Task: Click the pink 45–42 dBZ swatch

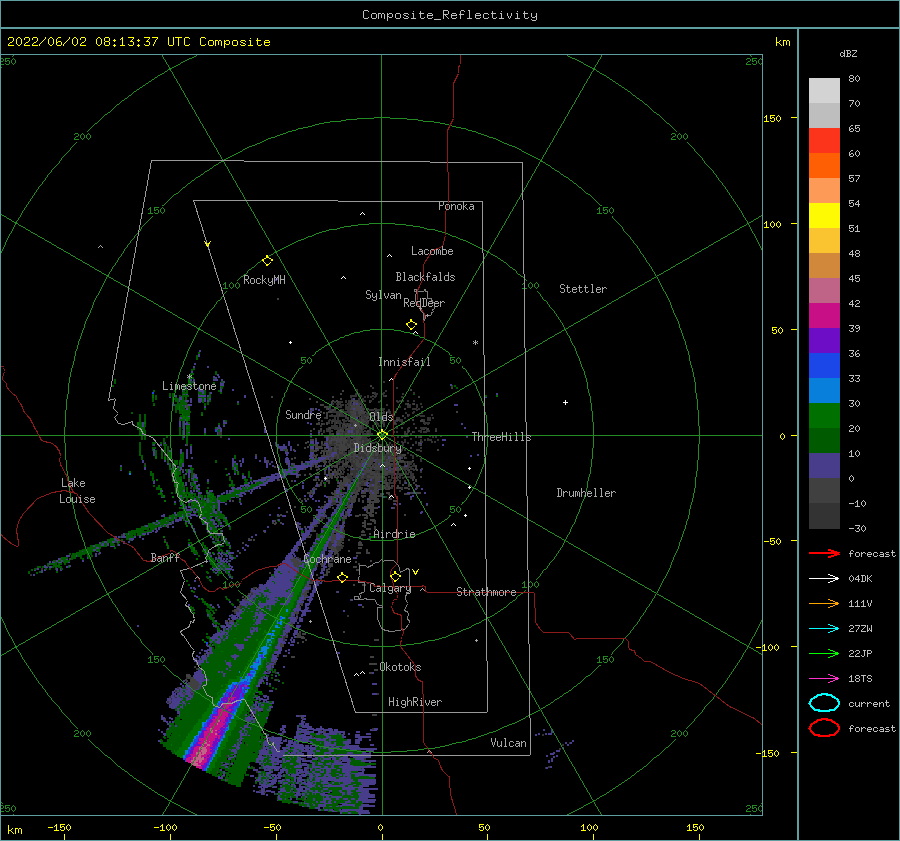Action: pyautogui.click(x=824, y=291)
